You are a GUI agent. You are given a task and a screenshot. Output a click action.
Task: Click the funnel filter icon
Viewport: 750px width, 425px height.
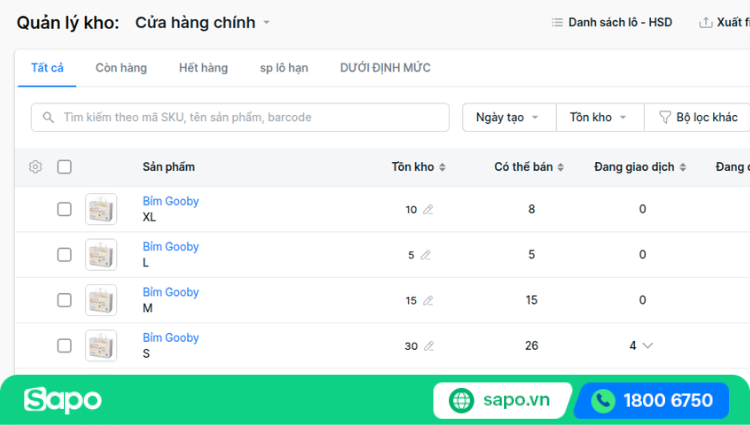point(665,117)
